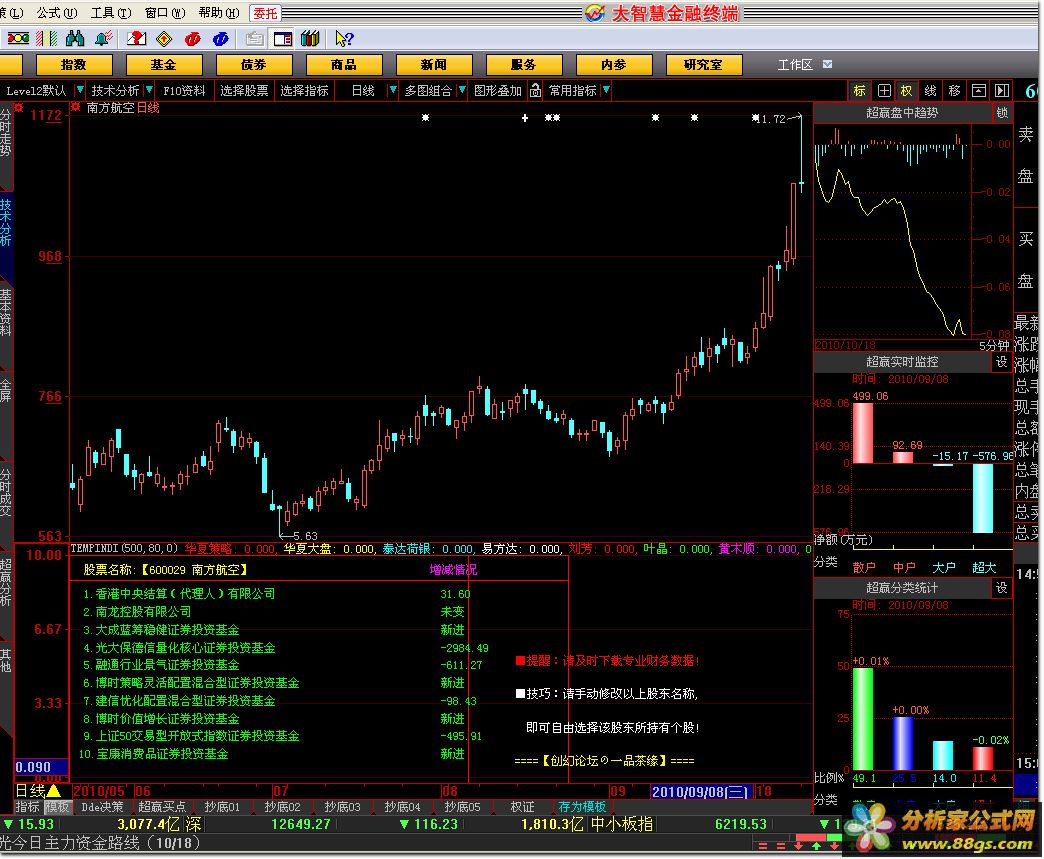Click the padlock icon beside 图形叠加

(x=535, y=91)
